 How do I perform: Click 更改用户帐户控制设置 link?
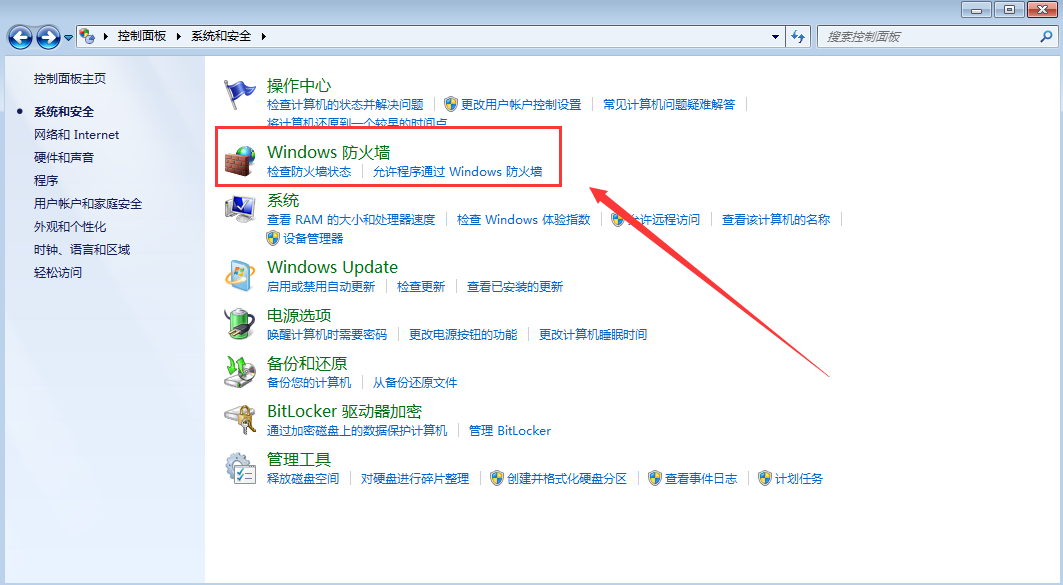521,104
